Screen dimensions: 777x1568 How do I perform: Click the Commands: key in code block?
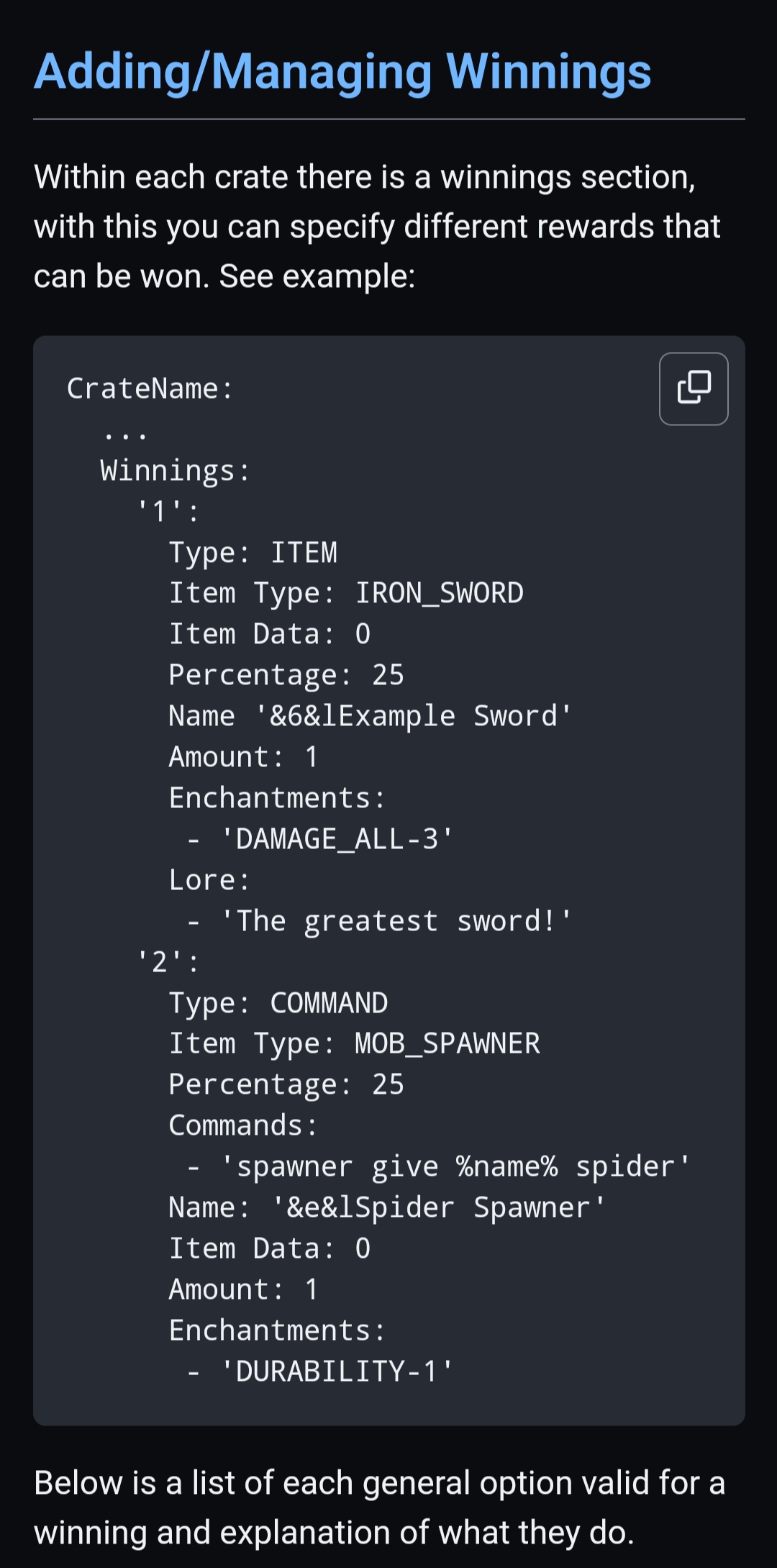(242, 1125)
